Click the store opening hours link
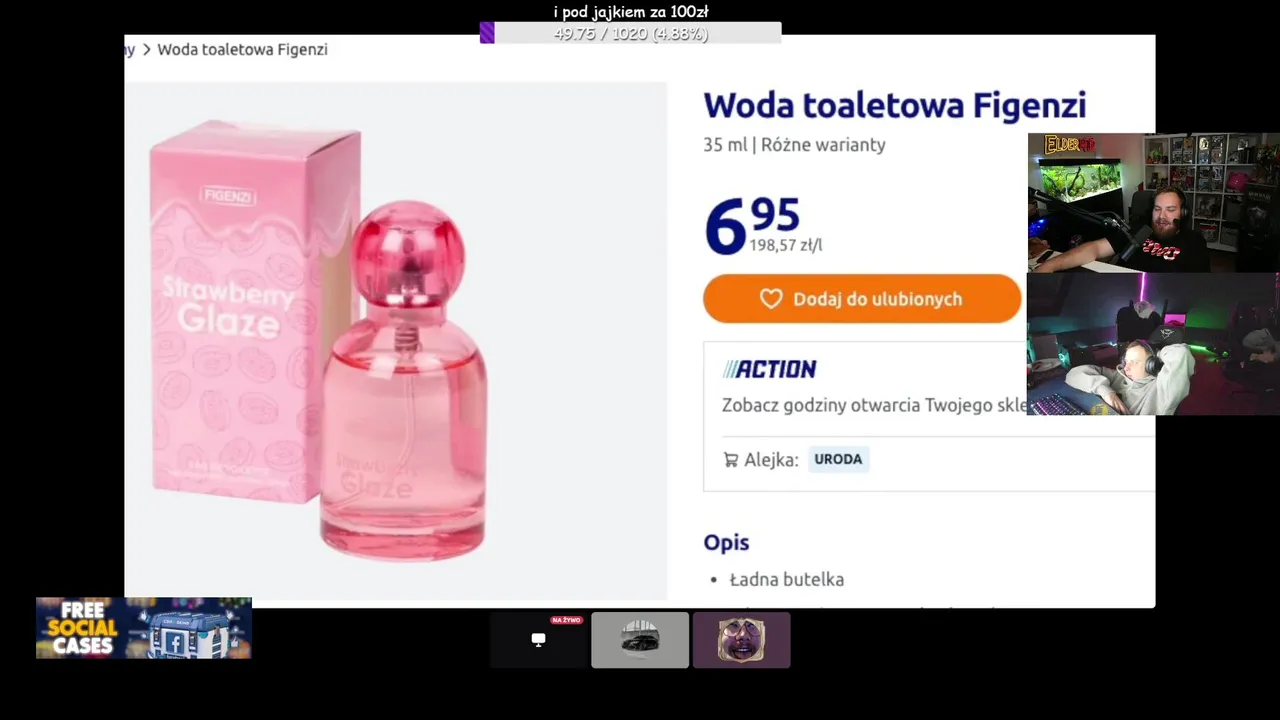 click(x=875, y=405)
